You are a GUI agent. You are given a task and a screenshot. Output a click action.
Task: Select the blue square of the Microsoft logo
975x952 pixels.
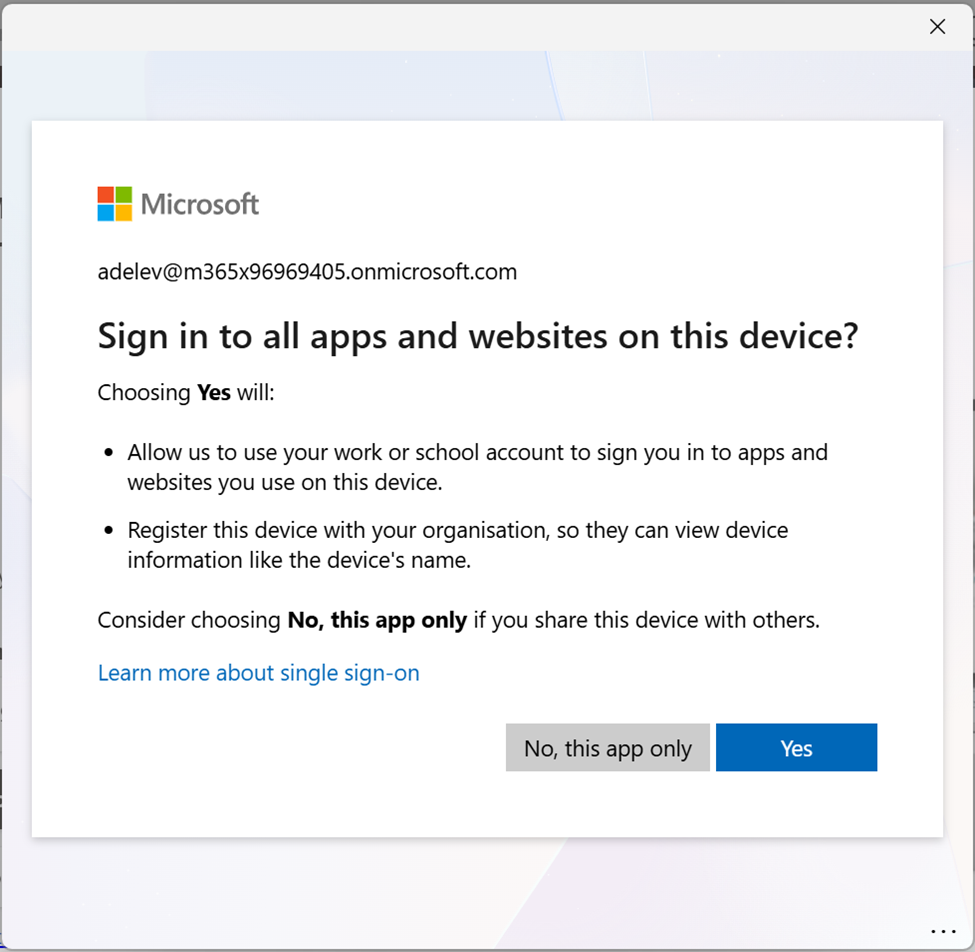(105, 212)
